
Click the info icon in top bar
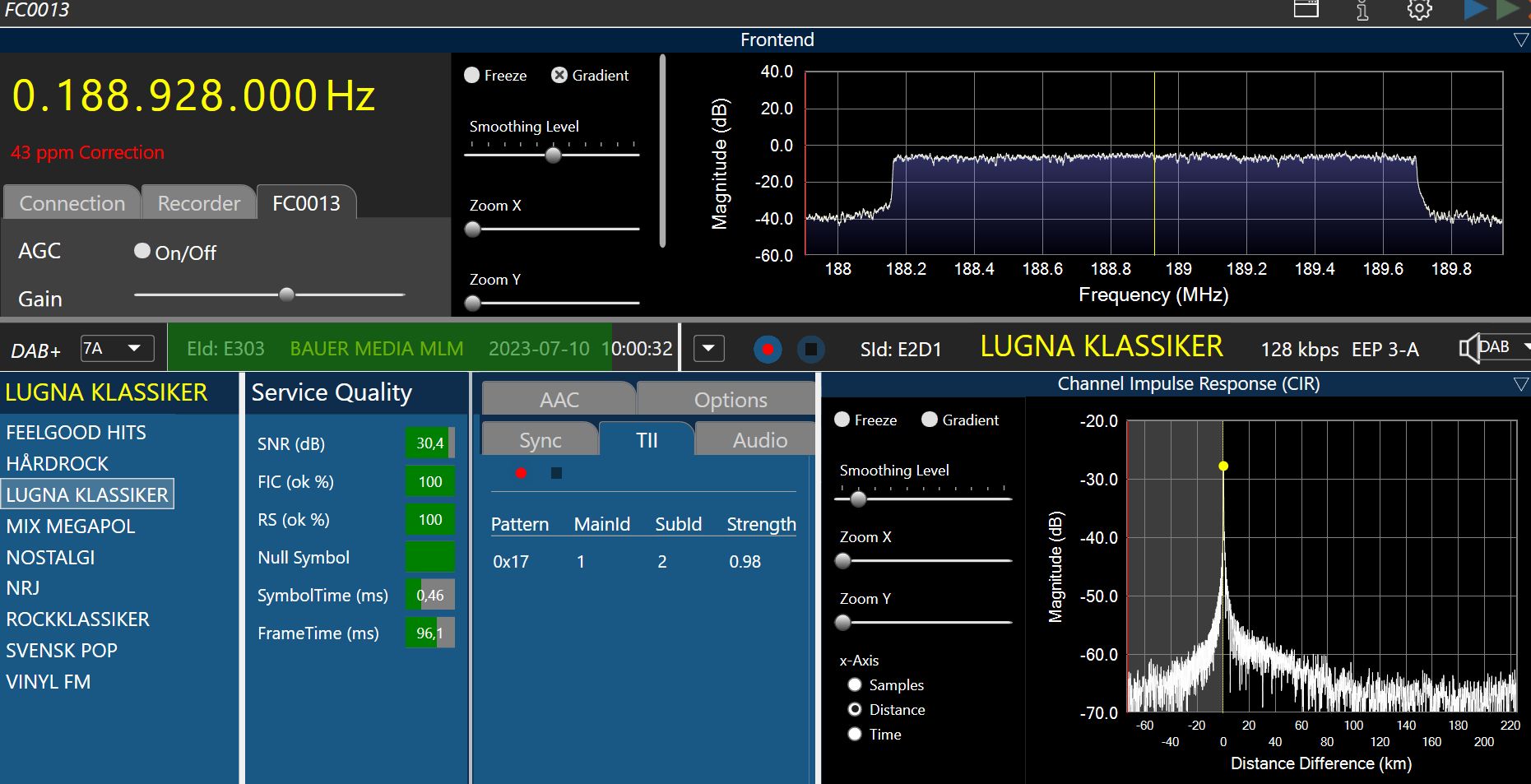tap(1362, 10)
